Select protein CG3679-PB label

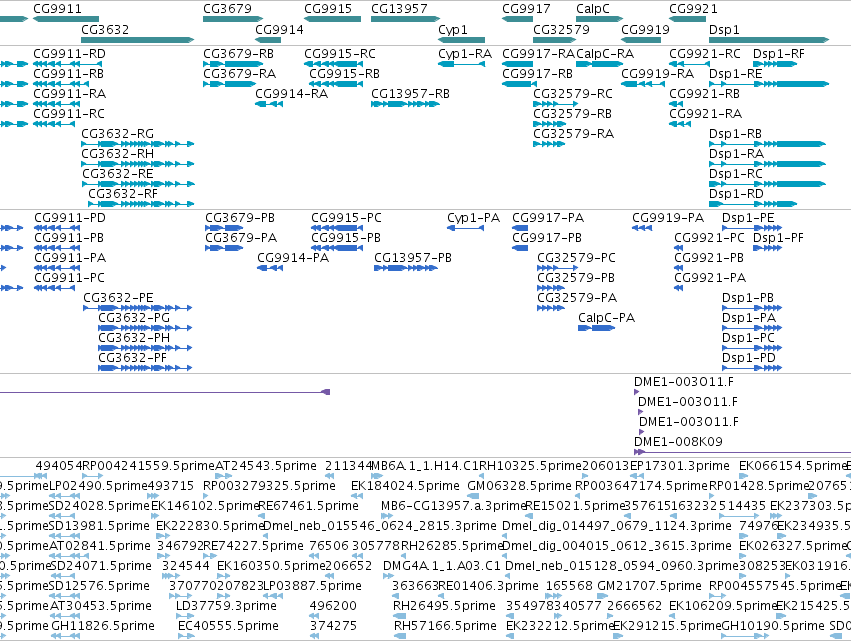(240, 218)
